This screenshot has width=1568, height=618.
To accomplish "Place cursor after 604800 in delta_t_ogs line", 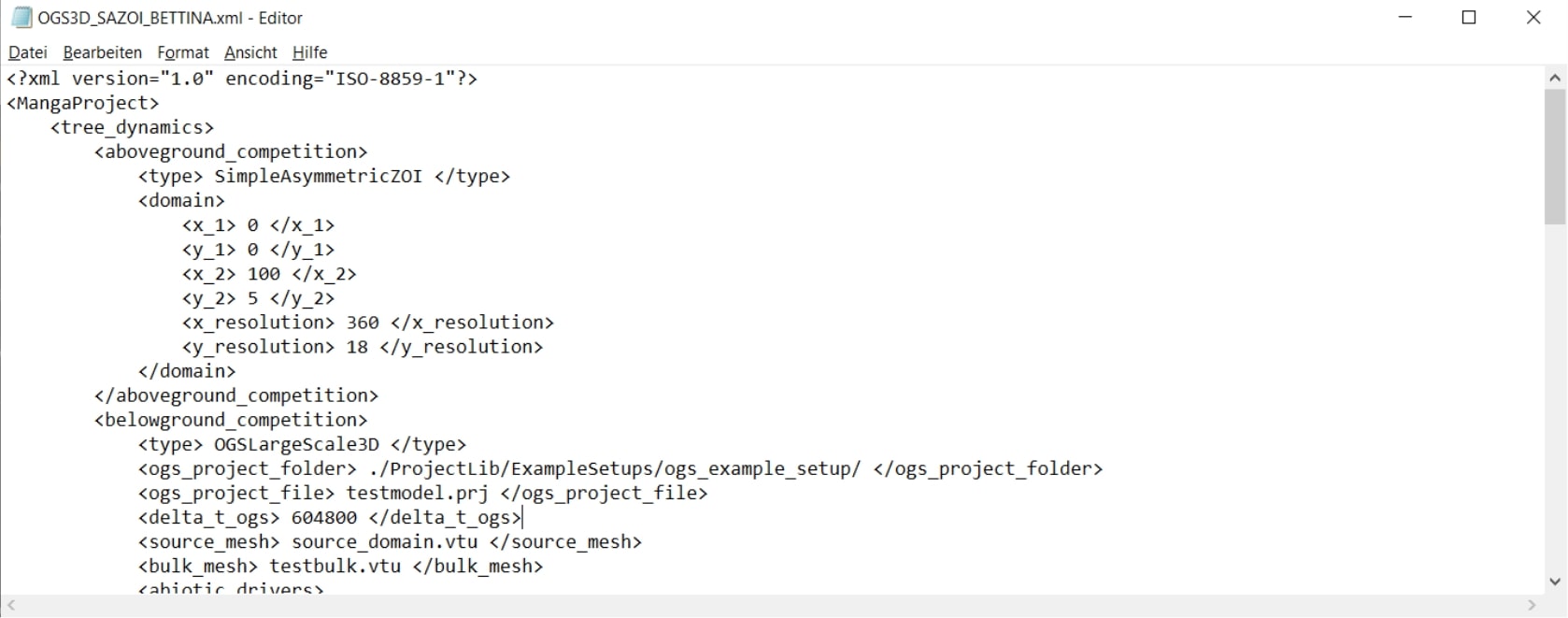I will coord(358,517).
